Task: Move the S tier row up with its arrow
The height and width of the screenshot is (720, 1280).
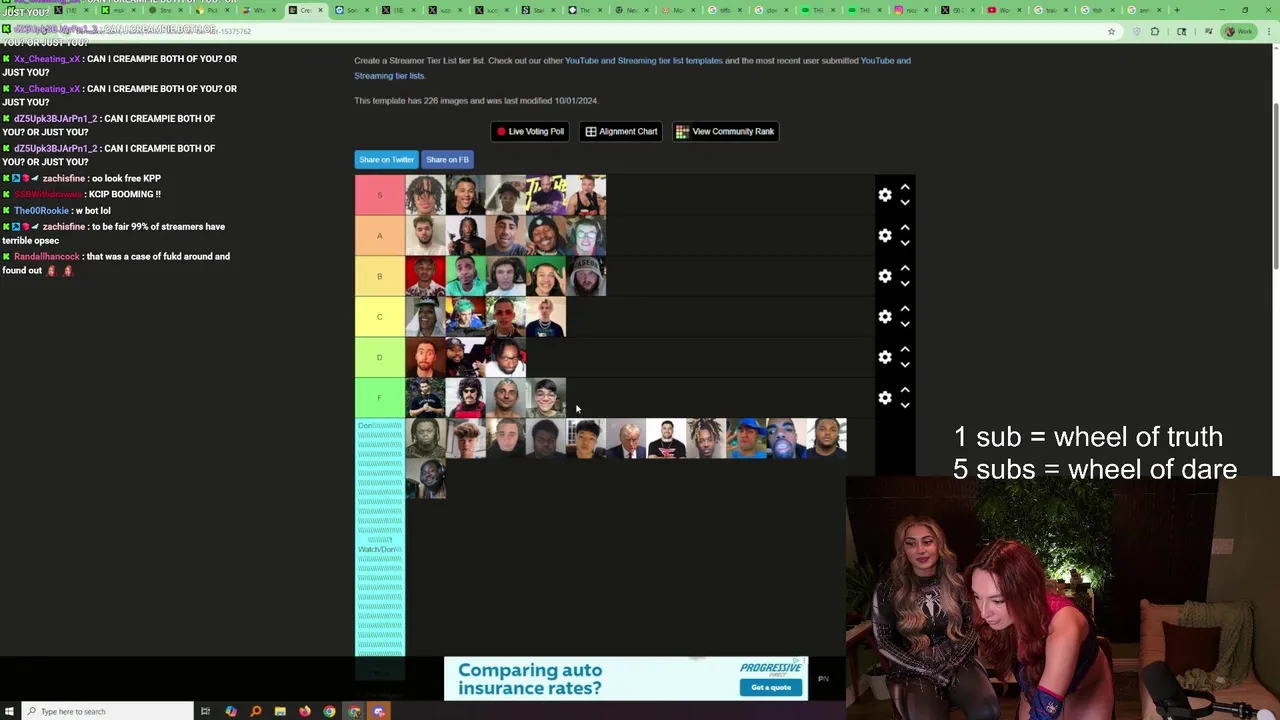Action: pyautogui.click(x=905, y=187)
